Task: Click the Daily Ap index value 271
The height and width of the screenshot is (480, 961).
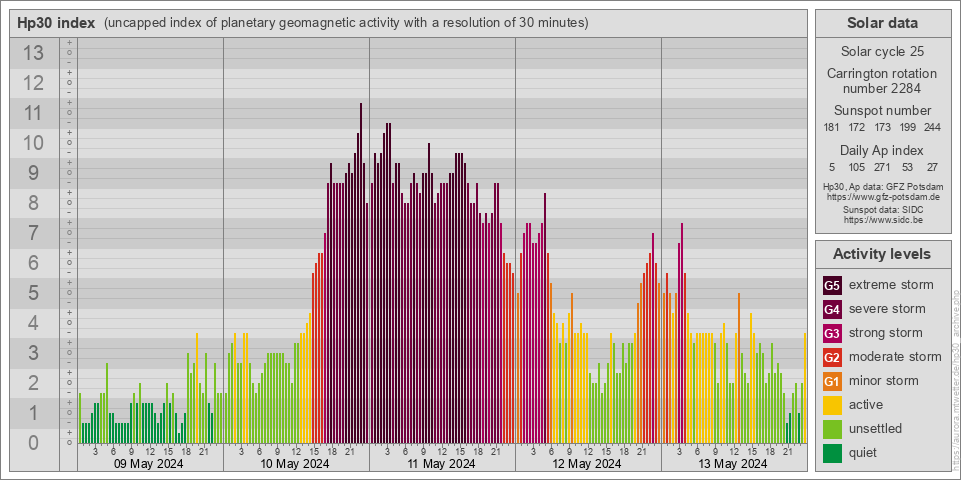Action: (x=882, y=167)
